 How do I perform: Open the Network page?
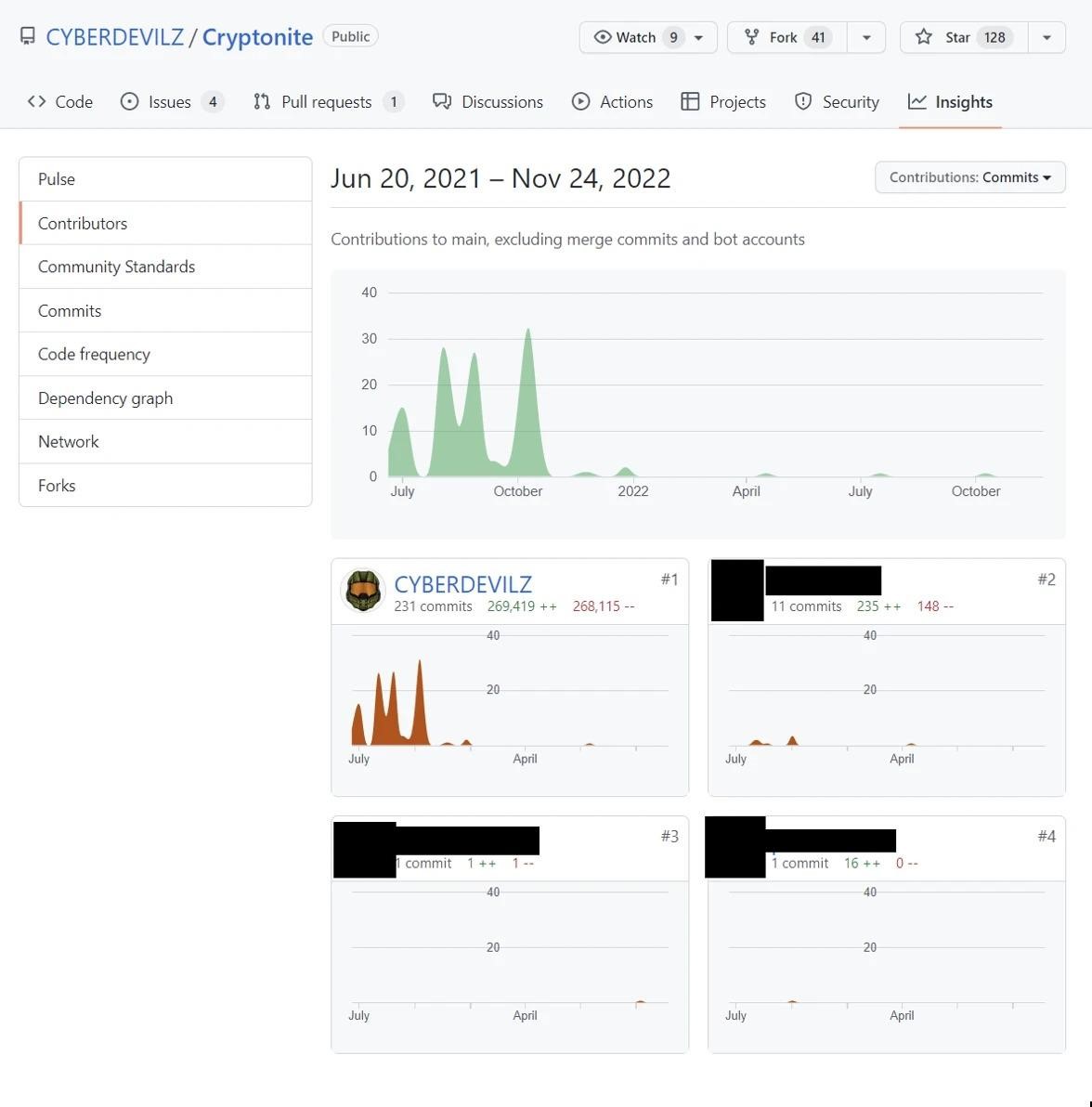165,442
